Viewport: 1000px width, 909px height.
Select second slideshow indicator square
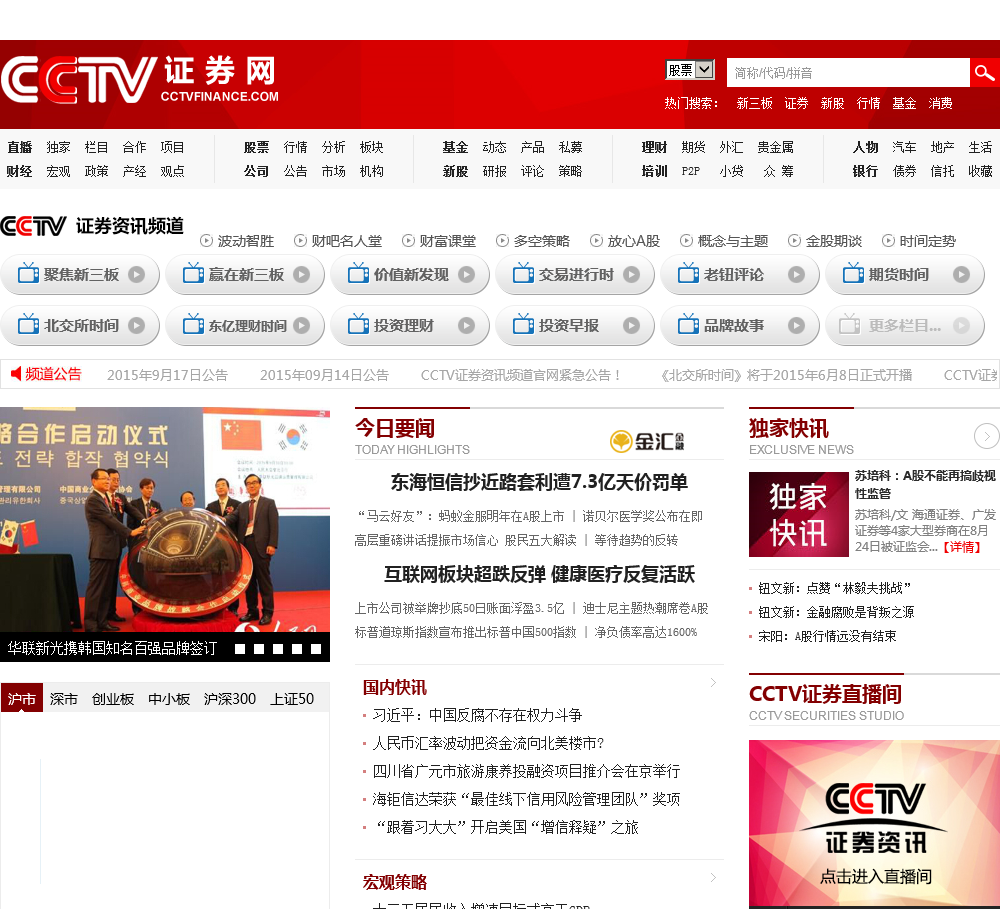tap(259, 649)
